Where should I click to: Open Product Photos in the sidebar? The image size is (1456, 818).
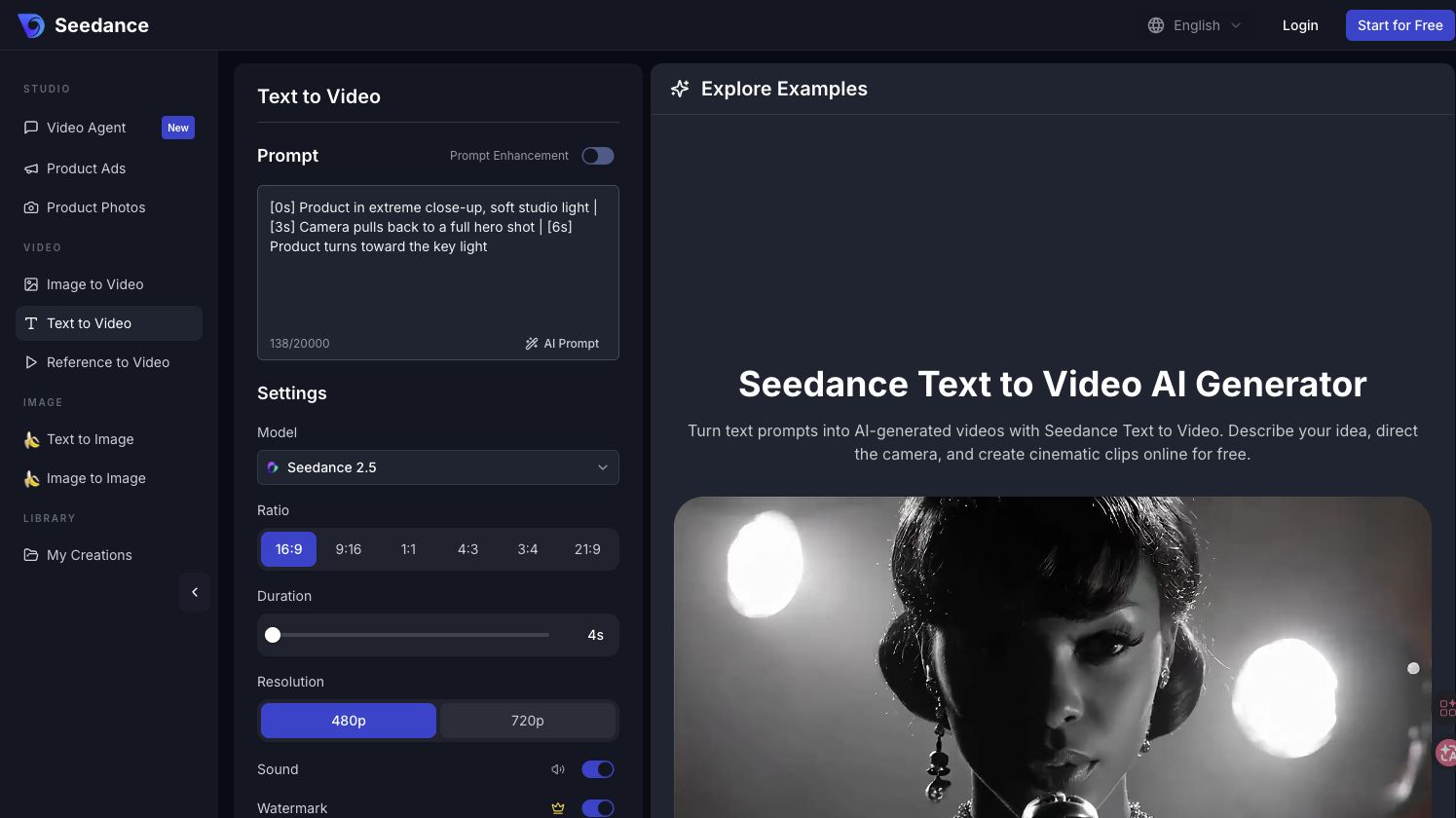point(109,207)
